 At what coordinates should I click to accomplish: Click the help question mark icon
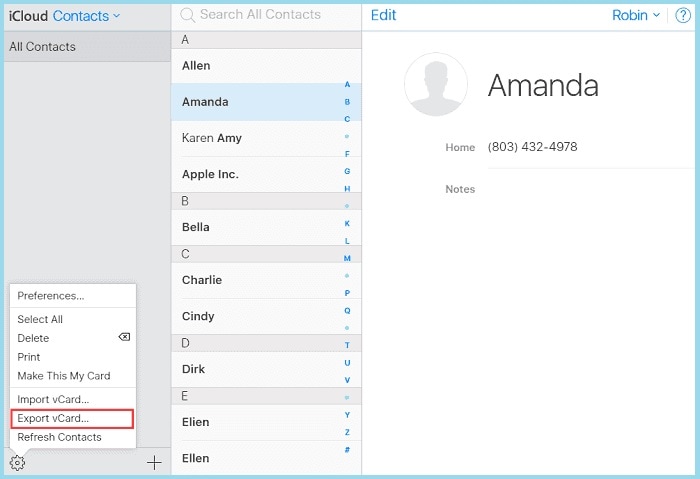683,16
